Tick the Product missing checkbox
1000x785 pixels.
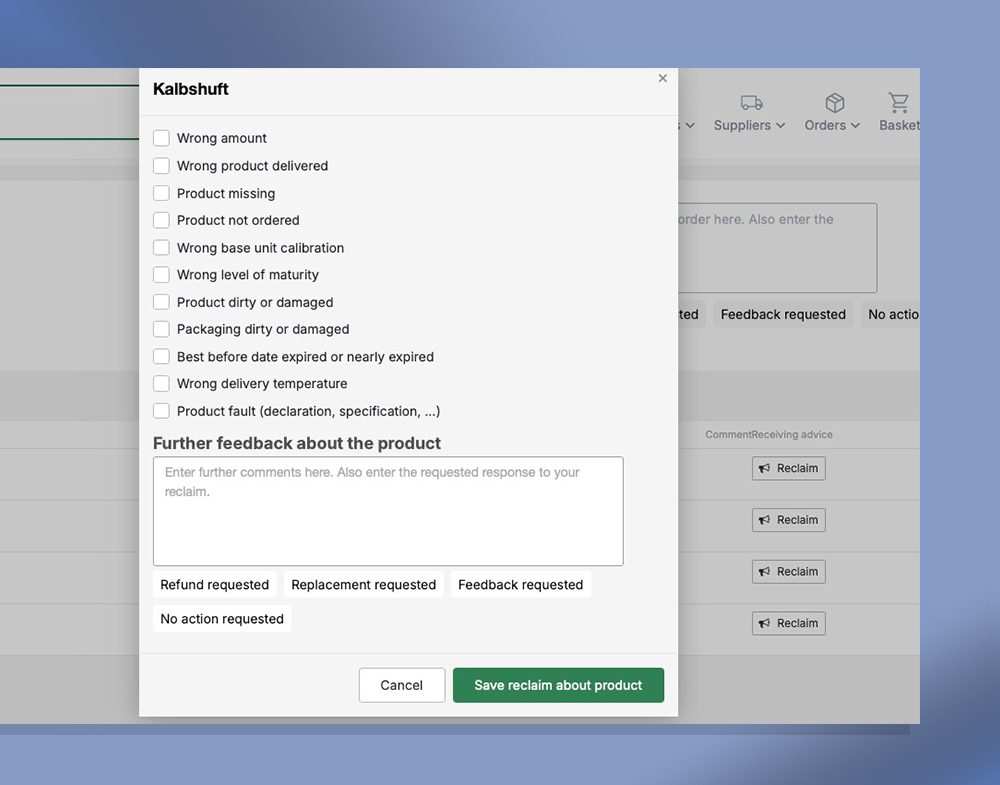pos(161,193)
